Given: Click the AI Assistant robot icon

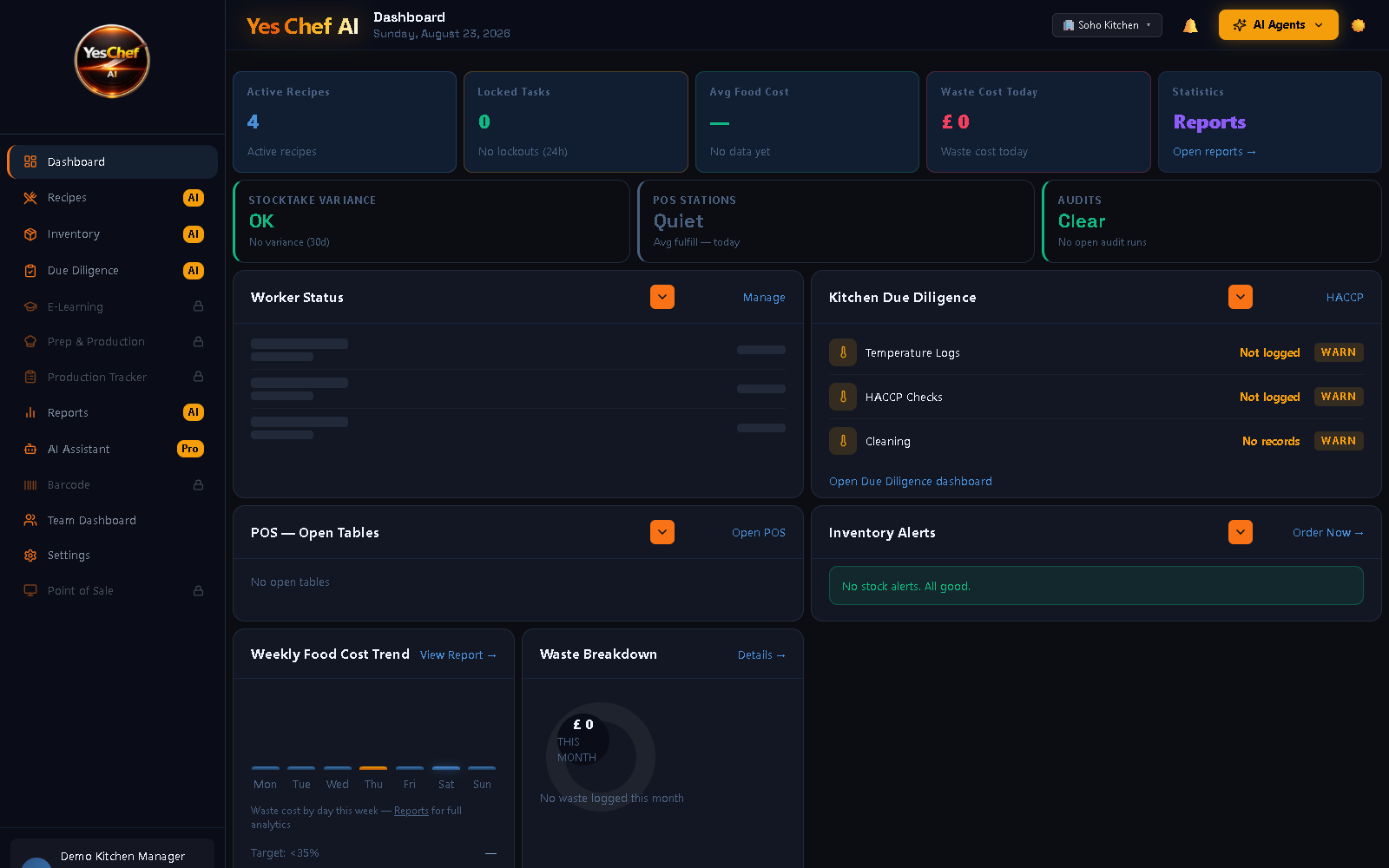Looking at the screenshot, I should click(30, 449).
